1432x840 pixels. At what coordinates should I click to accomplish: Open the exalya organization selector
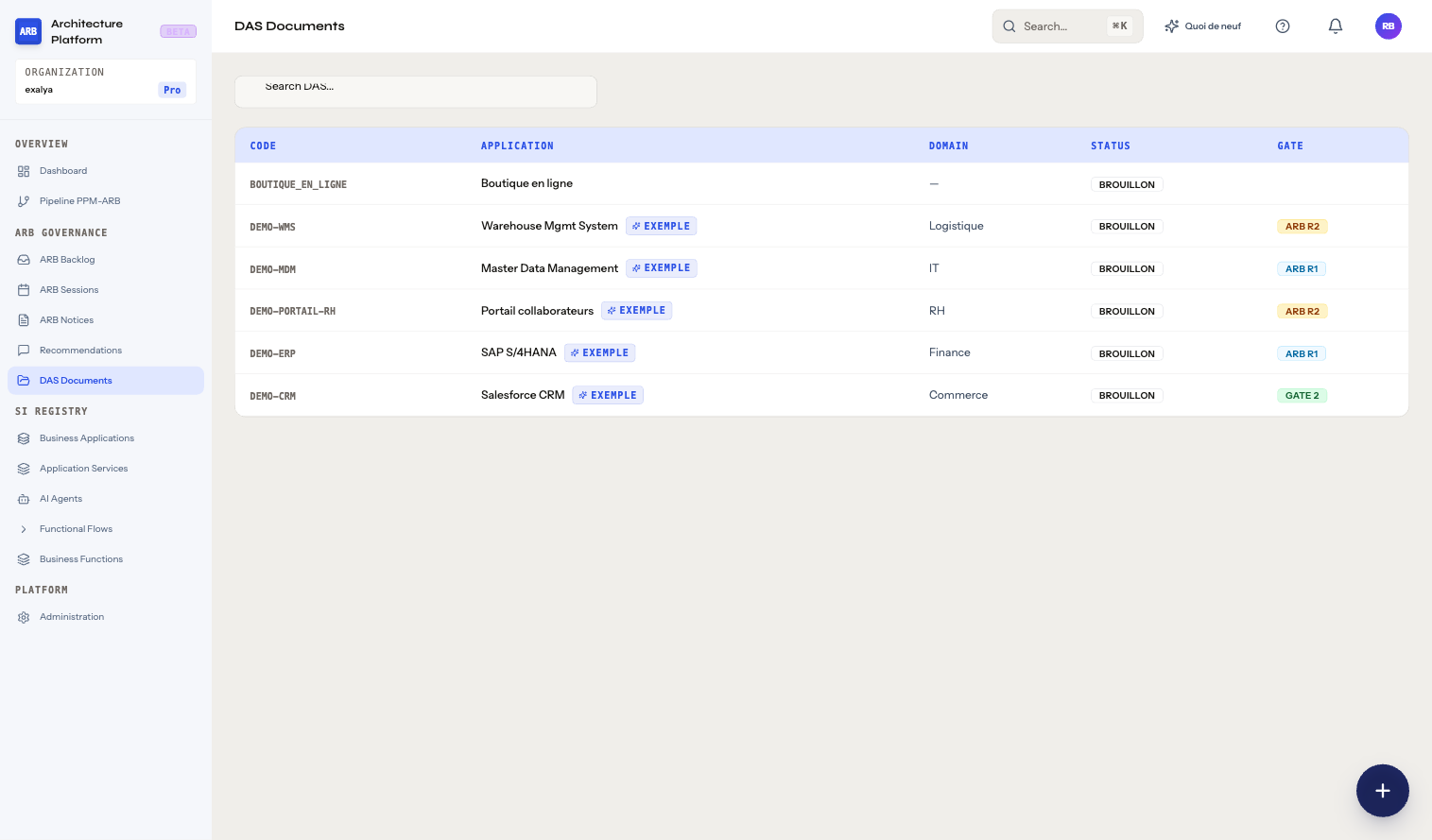(106, 81)
